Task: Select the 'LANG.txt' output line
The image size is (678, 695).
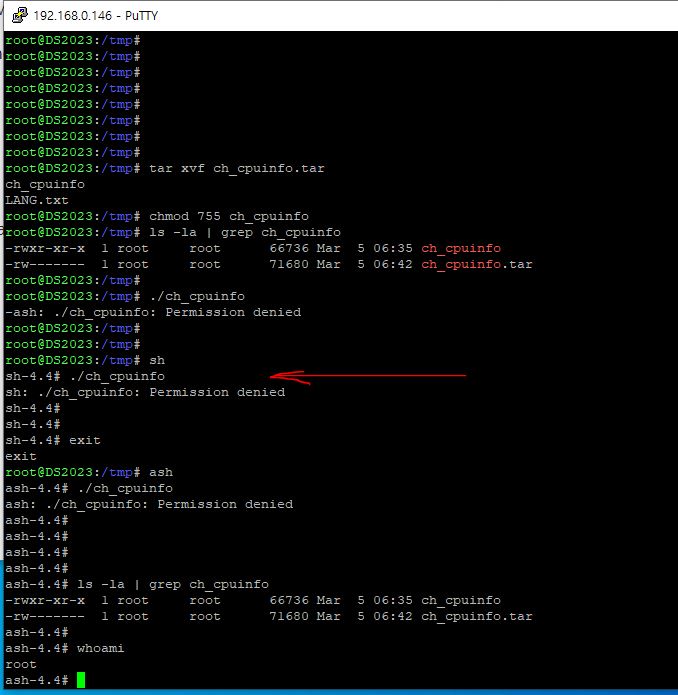Action: tap(37, 200)
